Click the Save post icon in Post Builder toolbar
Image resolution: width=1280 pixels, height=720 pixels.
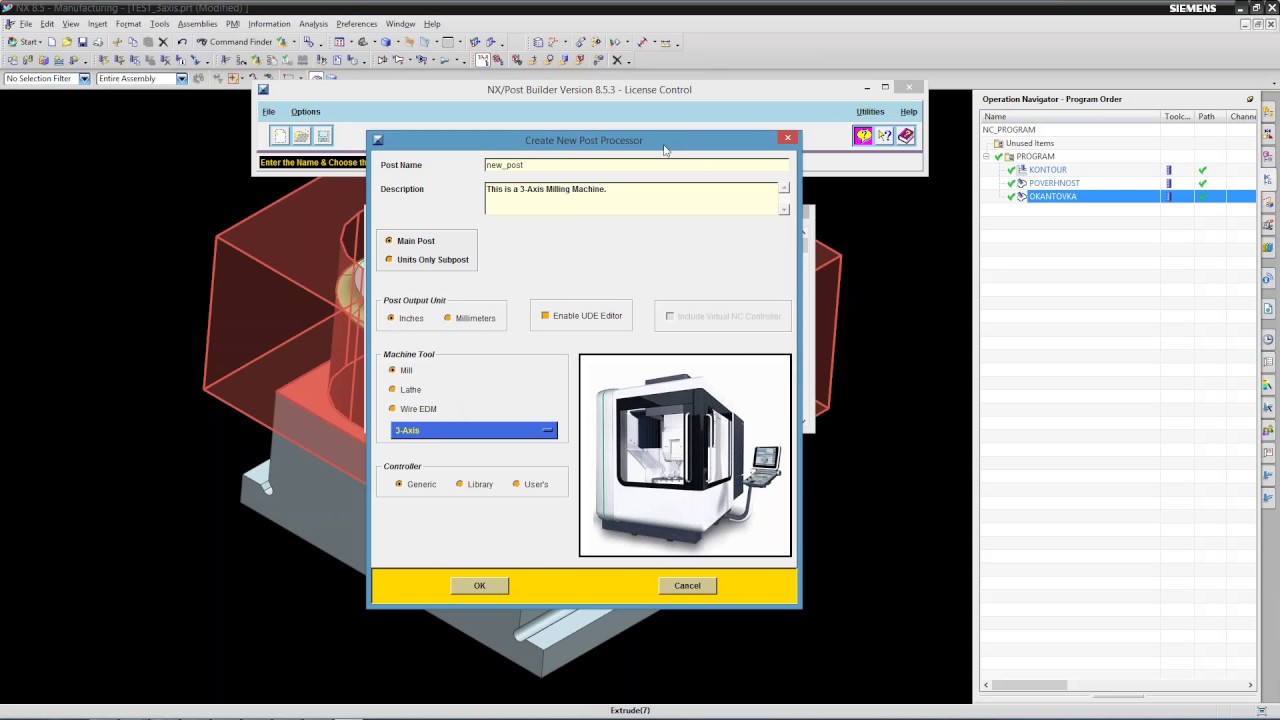pyautogui.click(x=322, y=136)
